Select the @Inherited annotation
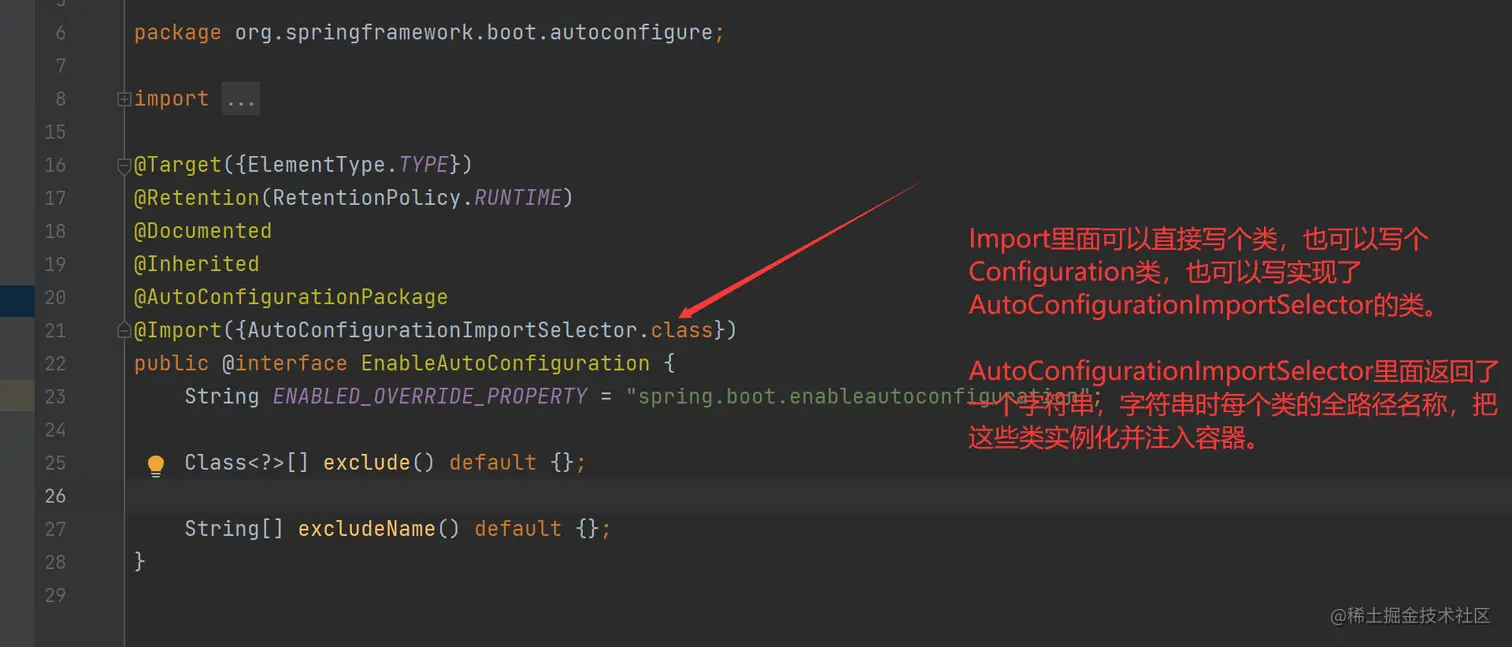 point(197,264)
